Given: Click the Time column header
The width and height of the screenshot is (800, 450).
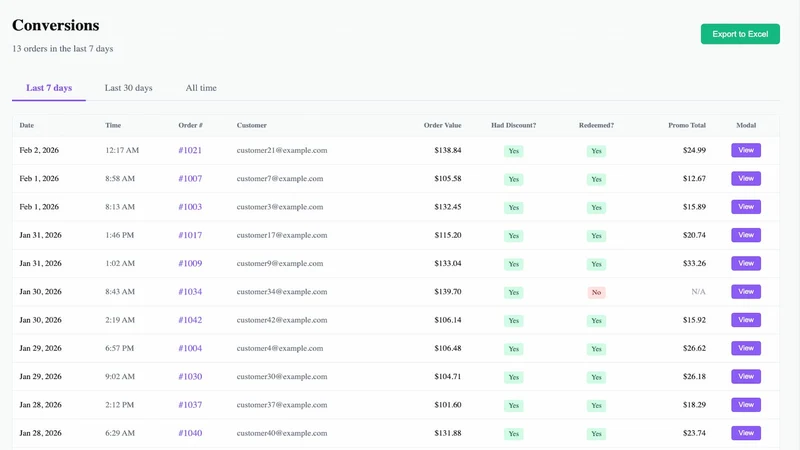Looking at the screenshot, I should (x=113, y=125).
